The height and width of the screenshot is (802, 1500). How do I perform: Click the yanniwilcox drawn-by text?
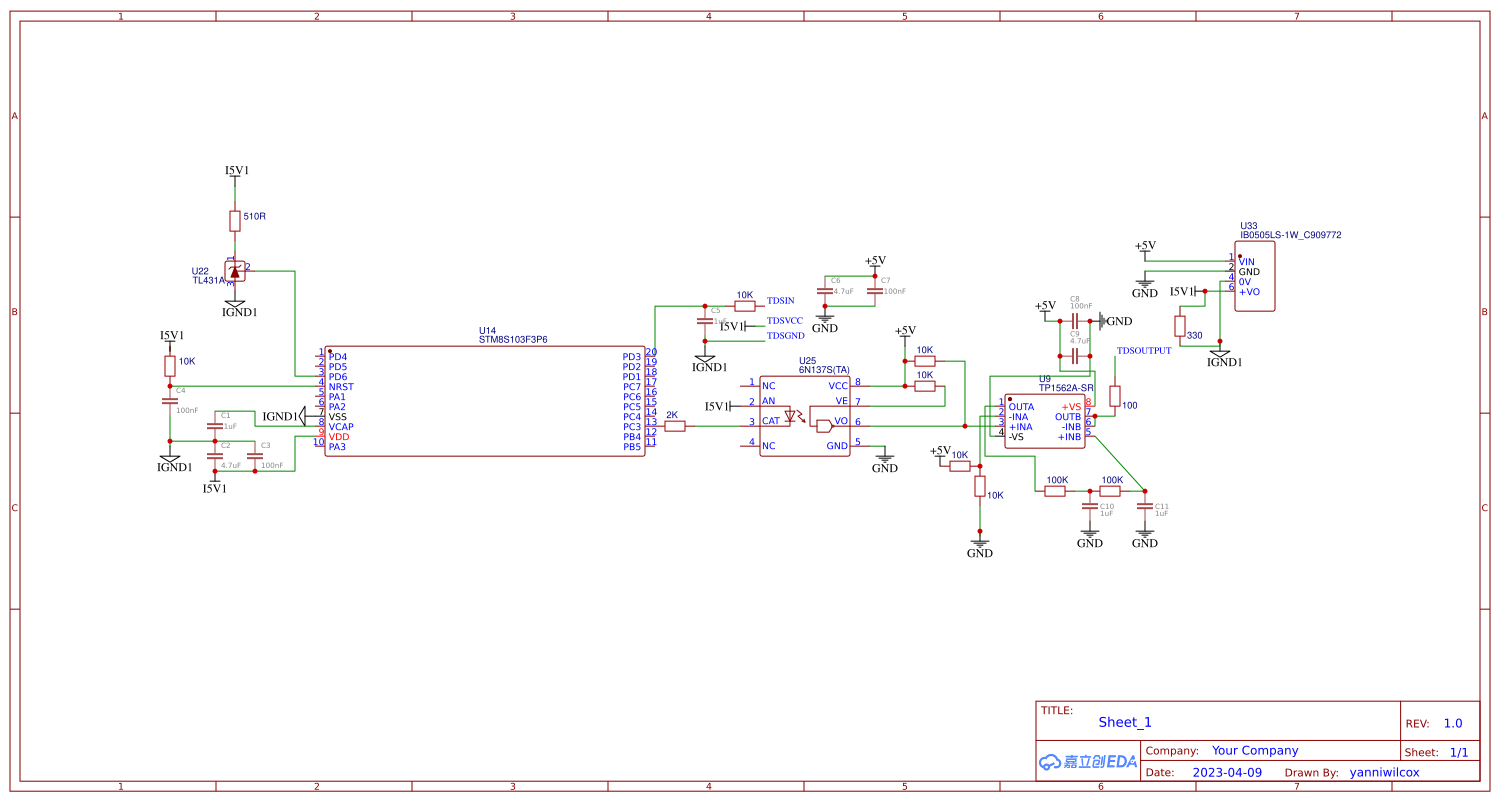tap(1385, 772)
